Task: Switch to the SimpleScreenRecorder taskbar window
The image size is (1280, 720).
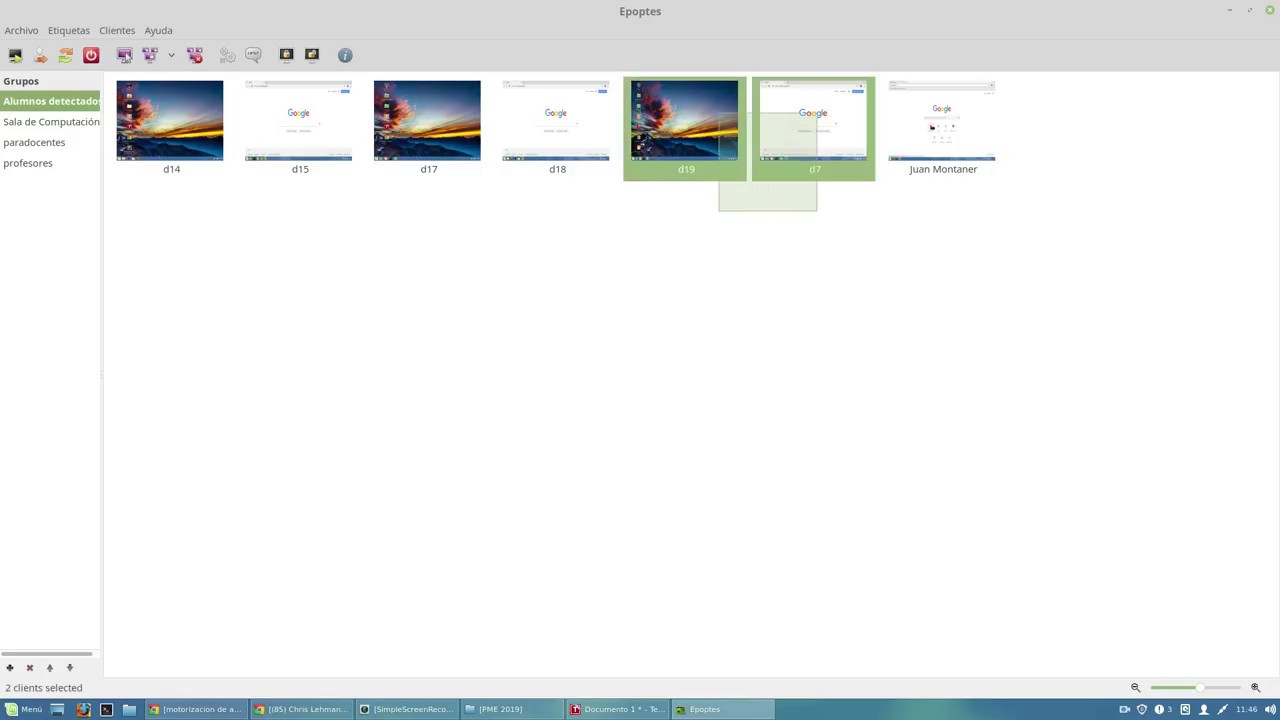Action: coord(407,709)
